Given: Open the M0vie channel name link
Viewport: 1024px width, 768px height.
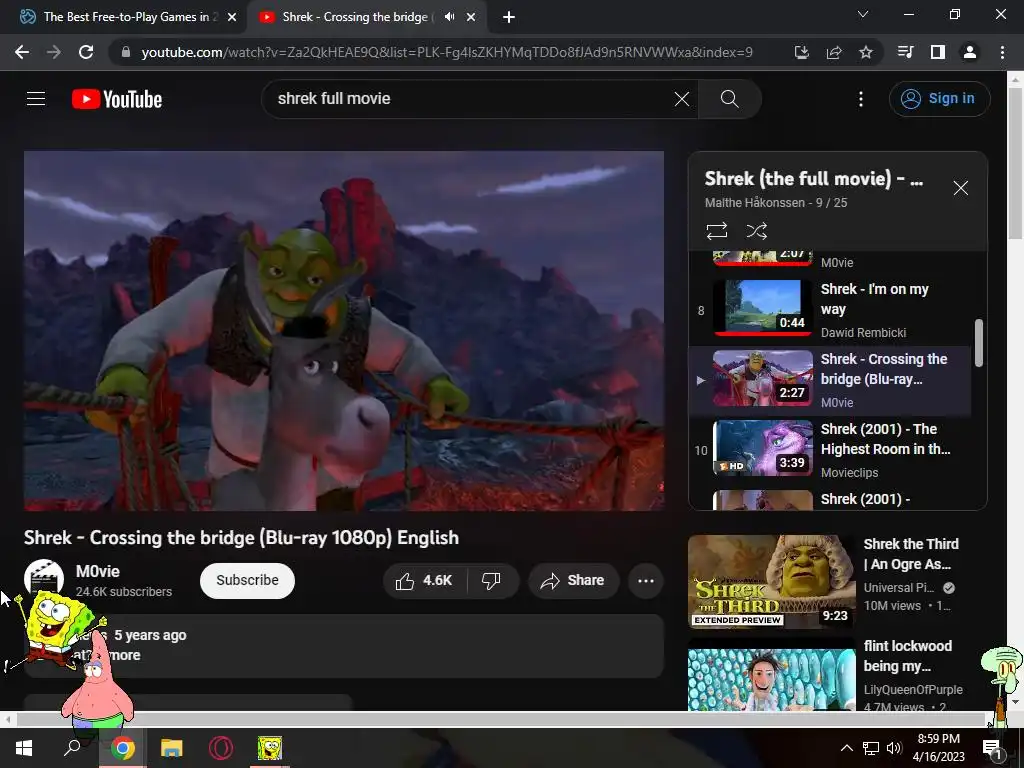Looking at the screenshot, I should (x=98, y=571).
